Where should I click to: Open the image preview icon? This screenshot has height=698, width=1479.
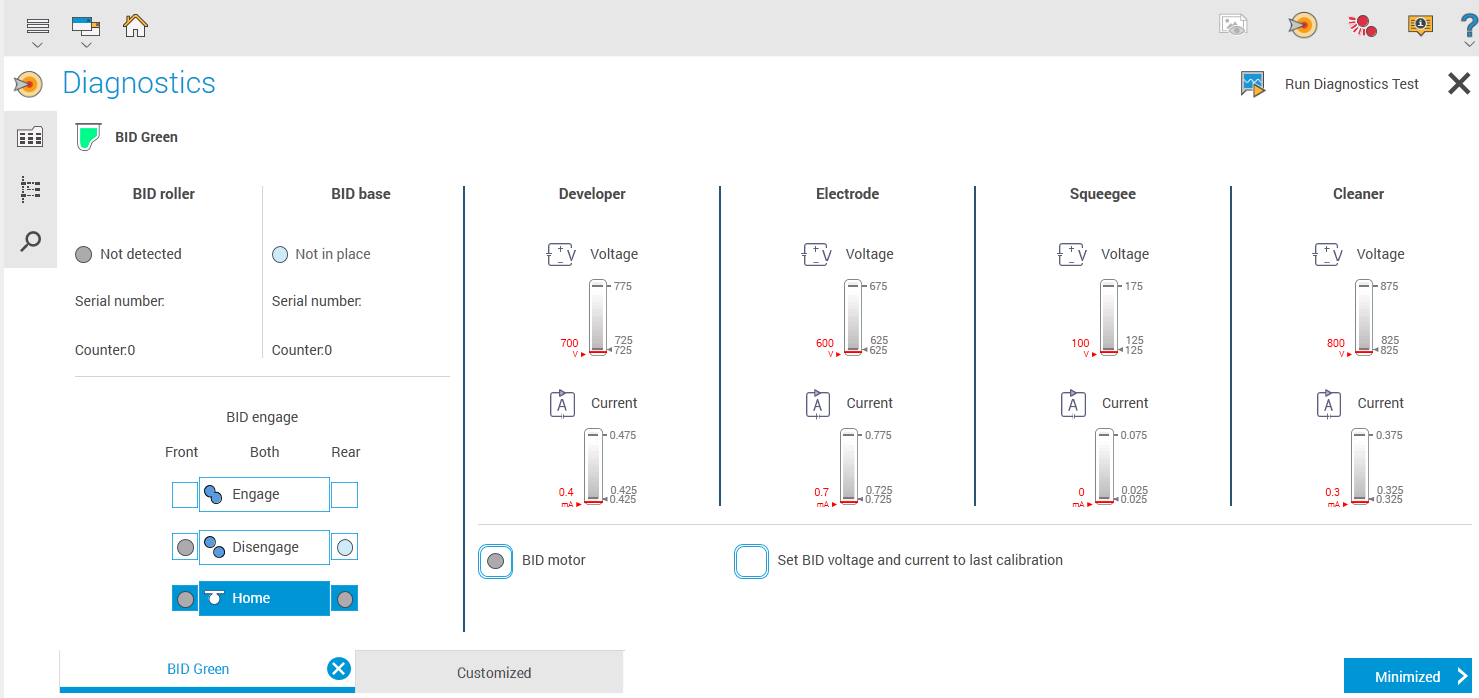[x=1233, y=25]
